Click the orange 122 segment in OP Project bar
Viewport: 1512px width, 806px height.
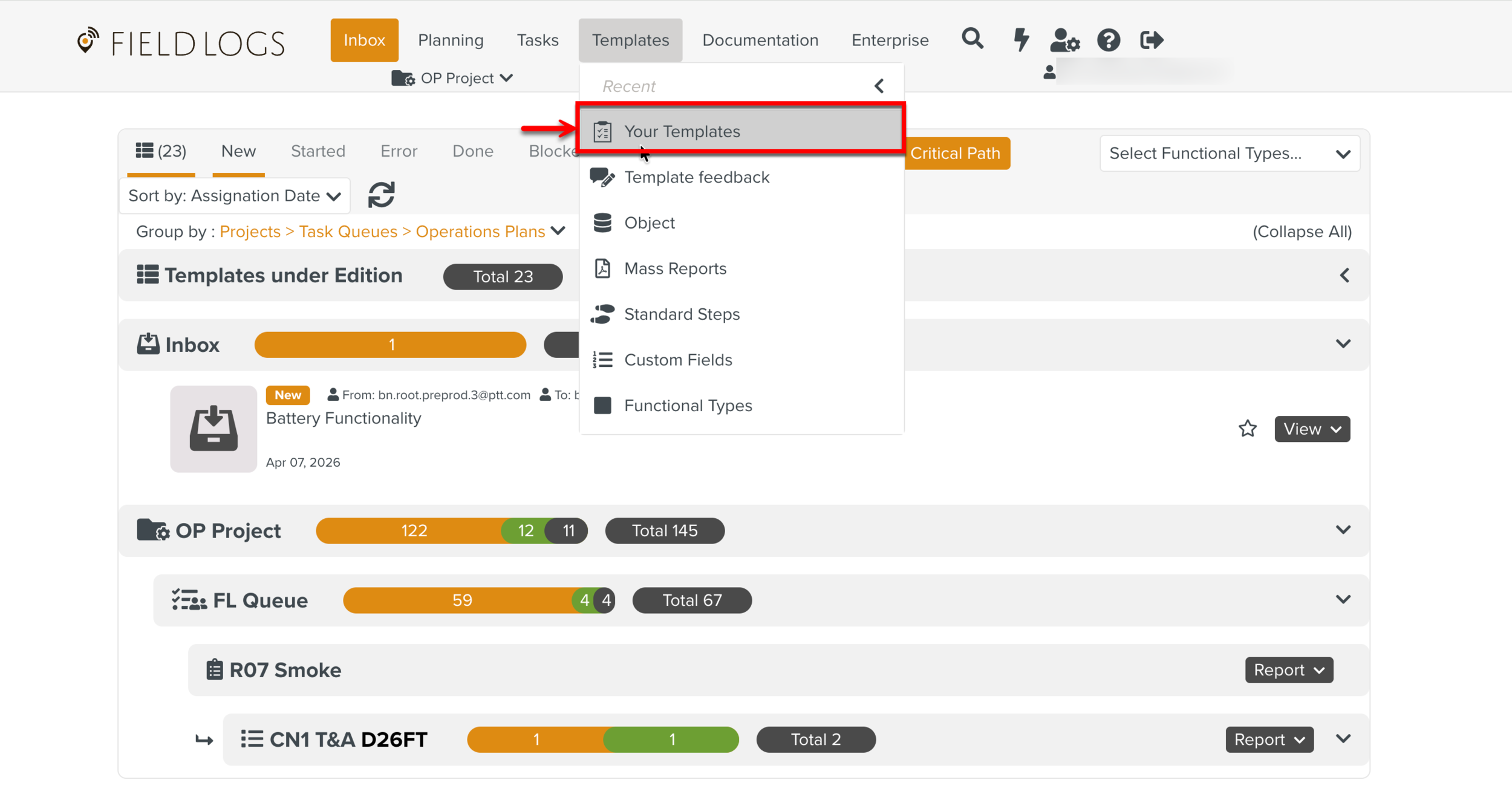pyautogui.click(x=414, y=531)
